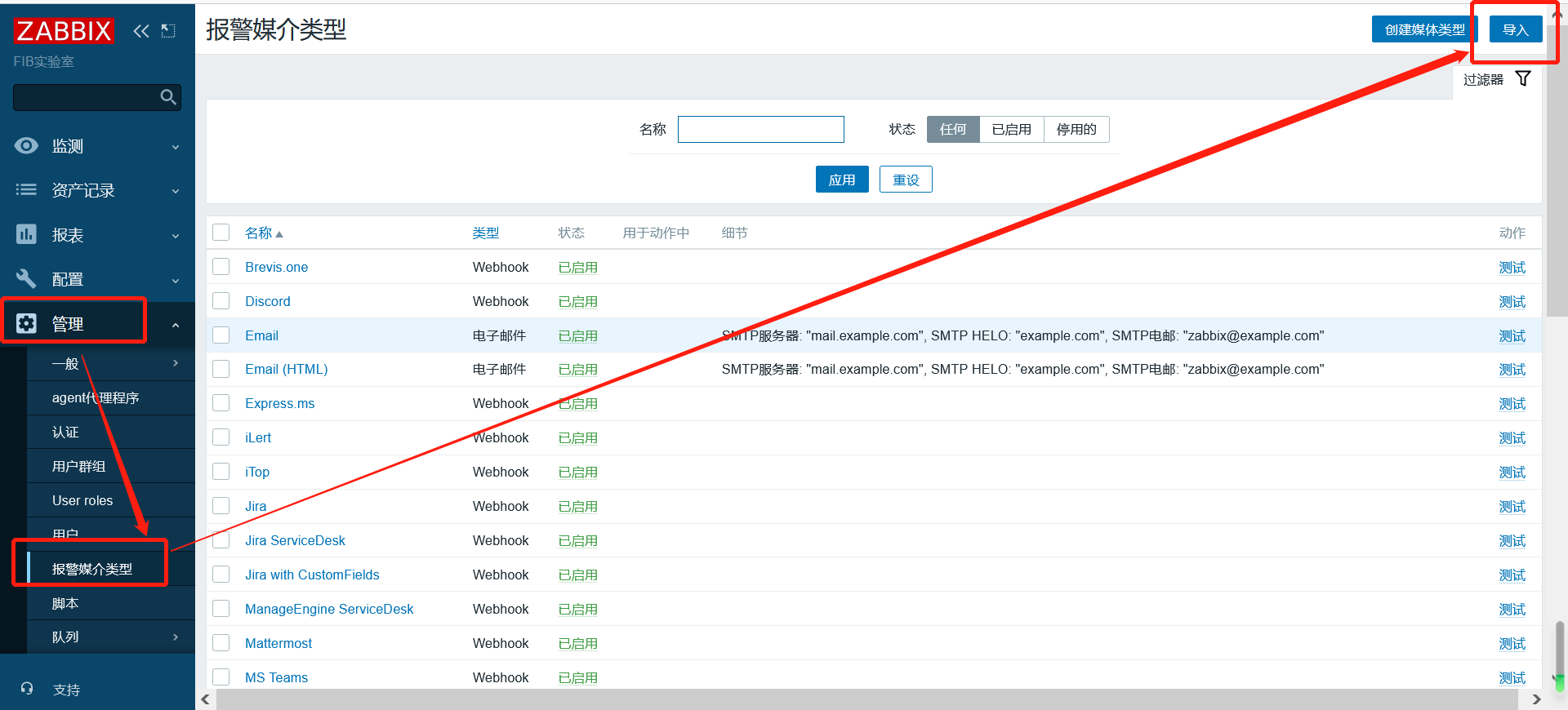Expand the 配置 menu chevron
The image size is (1568, 710).
click(x=176, y=281)
